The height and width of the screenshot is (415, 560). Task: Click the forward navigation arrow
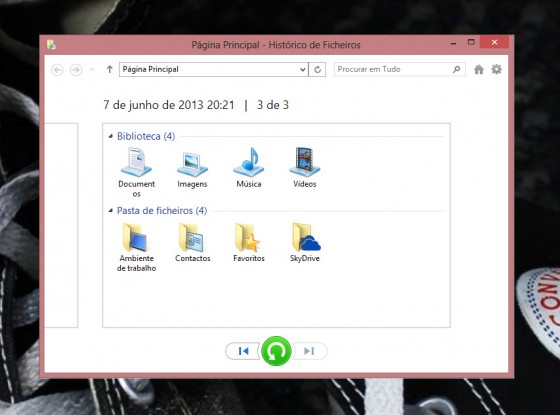coord(76,70)
